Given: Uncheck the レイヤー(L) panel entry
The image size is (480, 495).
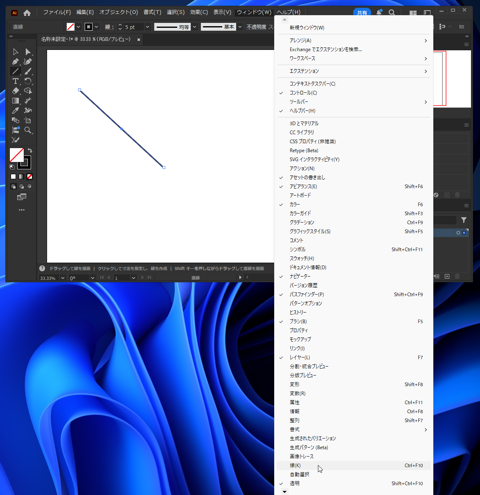Looking at the screenshot, I should pyautogui.click(x=353, y=357).
